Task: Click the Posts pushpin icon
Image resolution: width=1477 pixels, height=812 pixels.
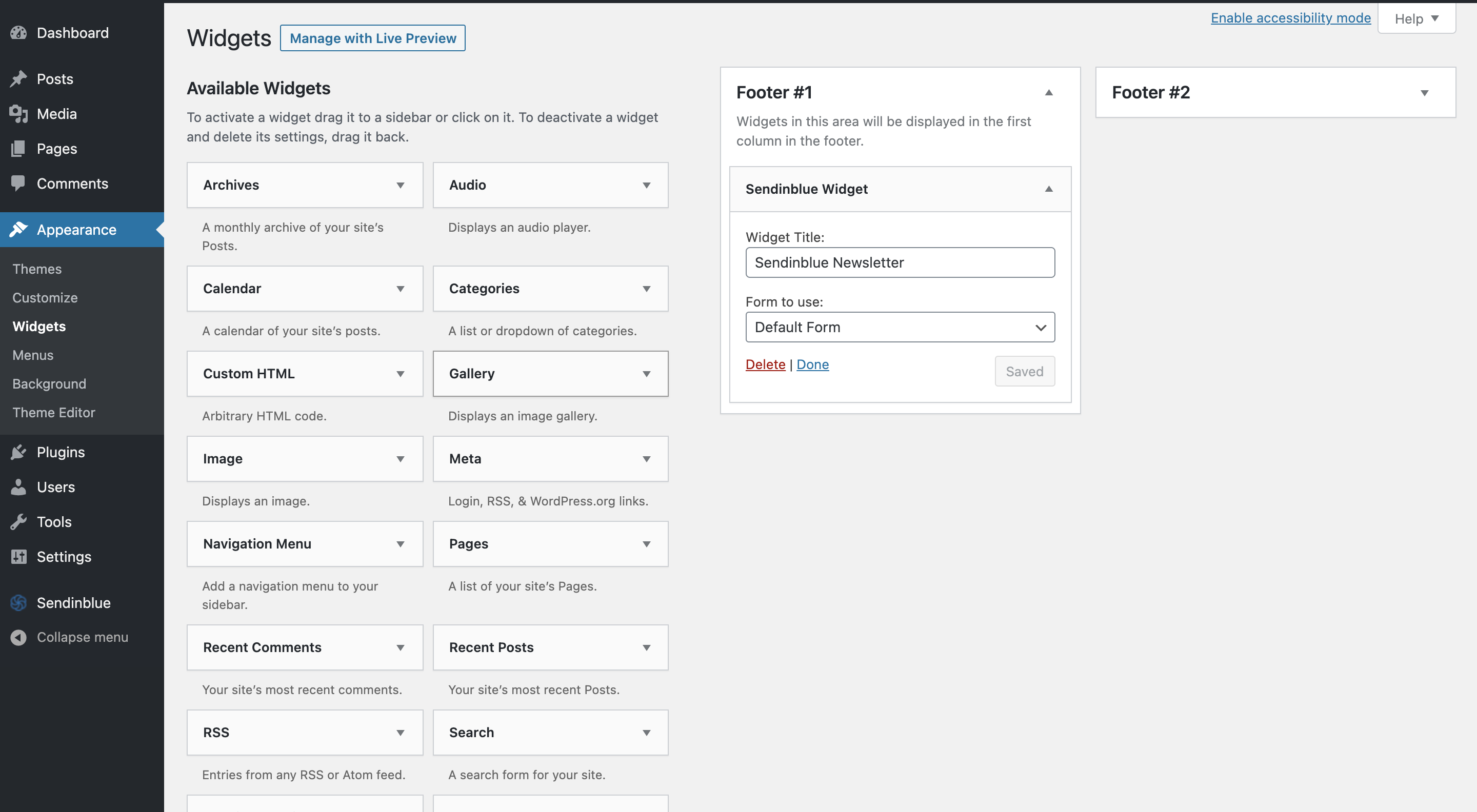Action: click(x=18, y=78)
